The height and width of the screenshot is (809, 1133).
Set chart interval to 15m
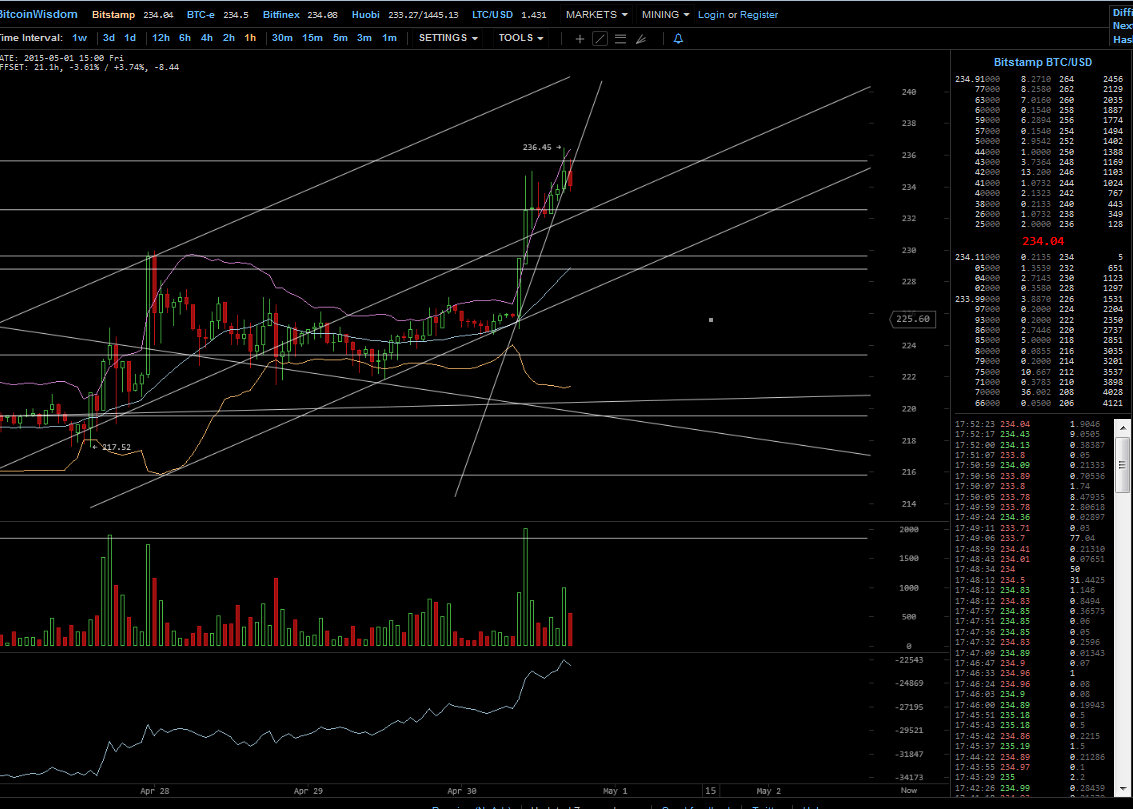(x=312, y=38)
